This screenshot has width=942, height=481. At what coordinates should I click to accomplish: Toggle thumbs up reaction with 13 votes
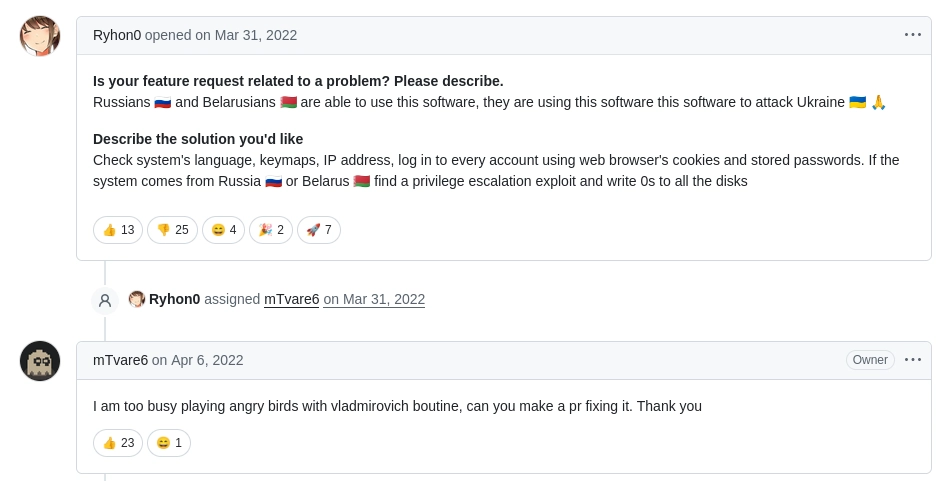coord(118,230)
